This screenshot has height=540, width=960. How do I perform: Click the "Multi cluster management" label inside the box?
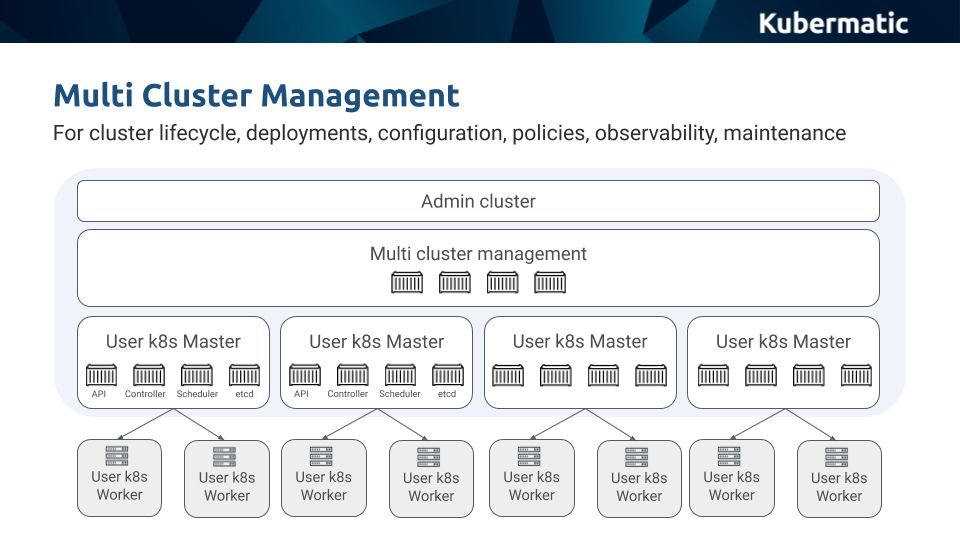point(478,254)
